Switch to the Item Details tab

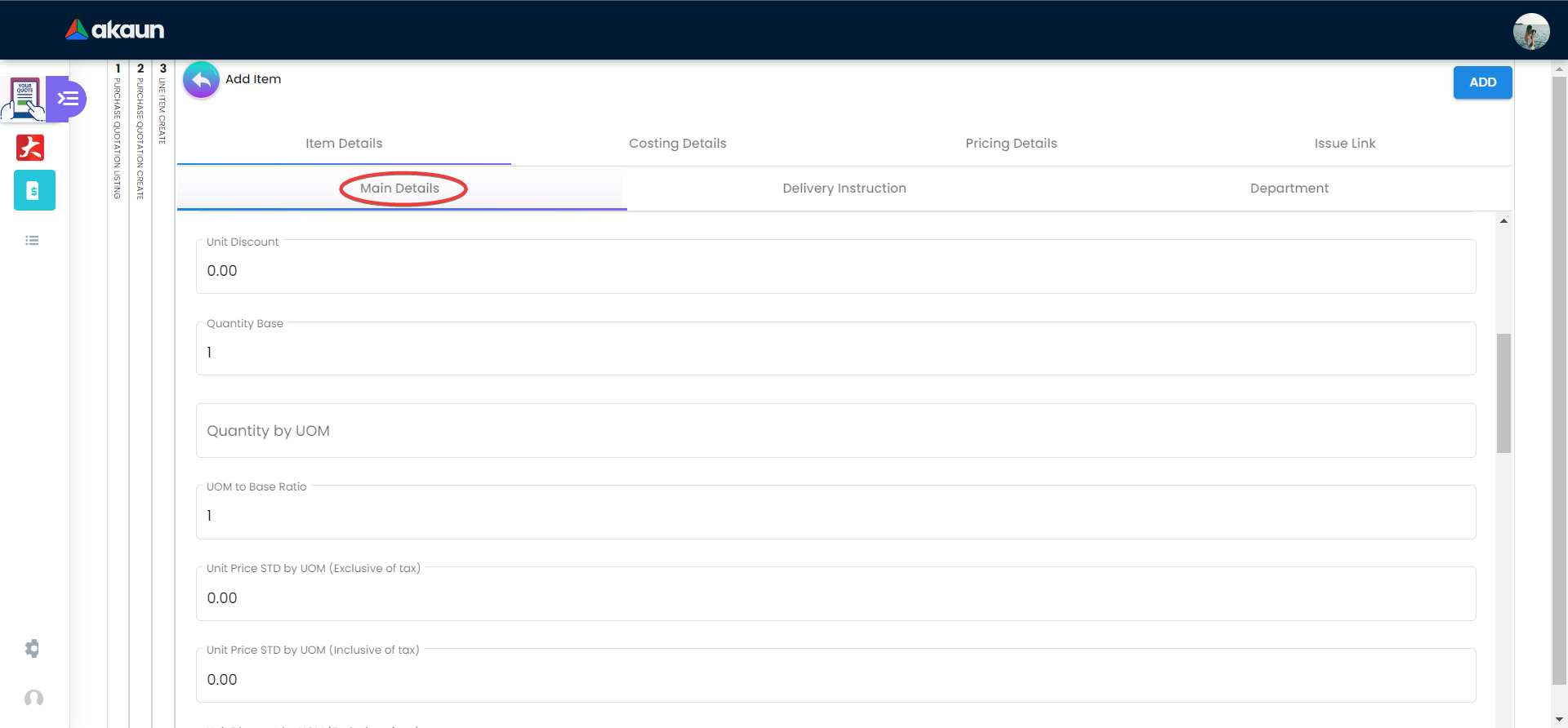tap(344, 144)
